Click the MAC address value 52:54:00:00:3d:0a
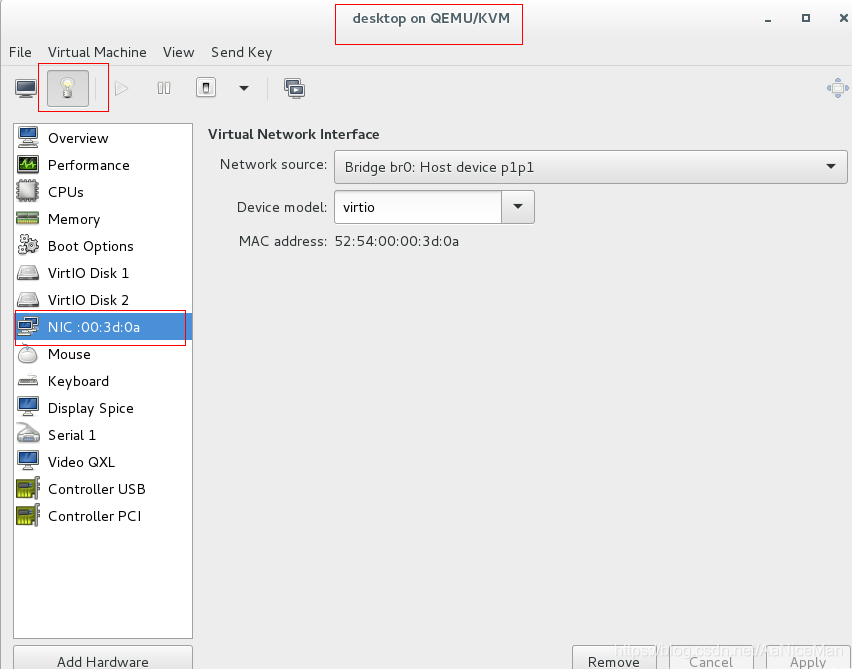Viewport: 852px width, 669px height. click(397, 241)
